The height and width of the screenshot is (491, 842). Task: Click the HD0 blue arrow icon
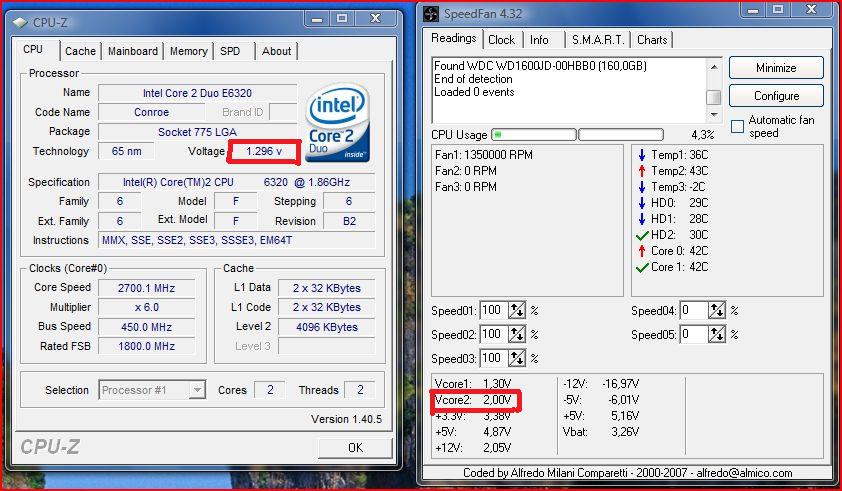642,203
